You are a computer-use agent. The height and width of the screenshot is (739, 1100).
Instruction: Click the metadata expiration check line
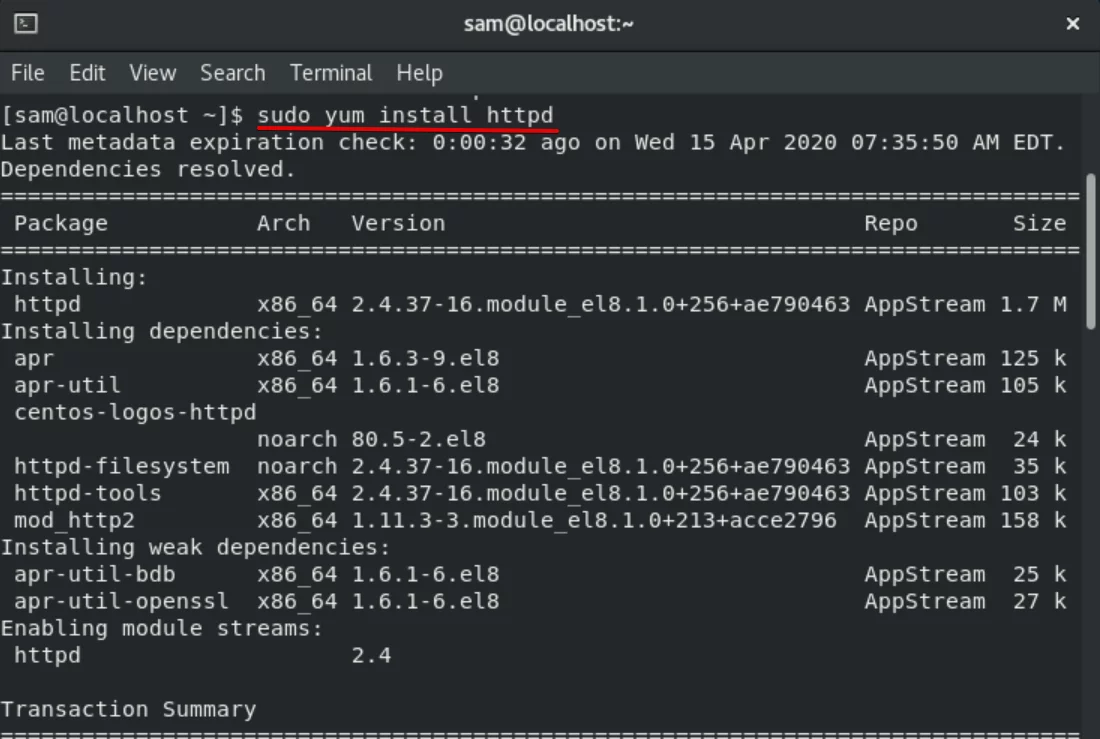click(x=533, y=142)
